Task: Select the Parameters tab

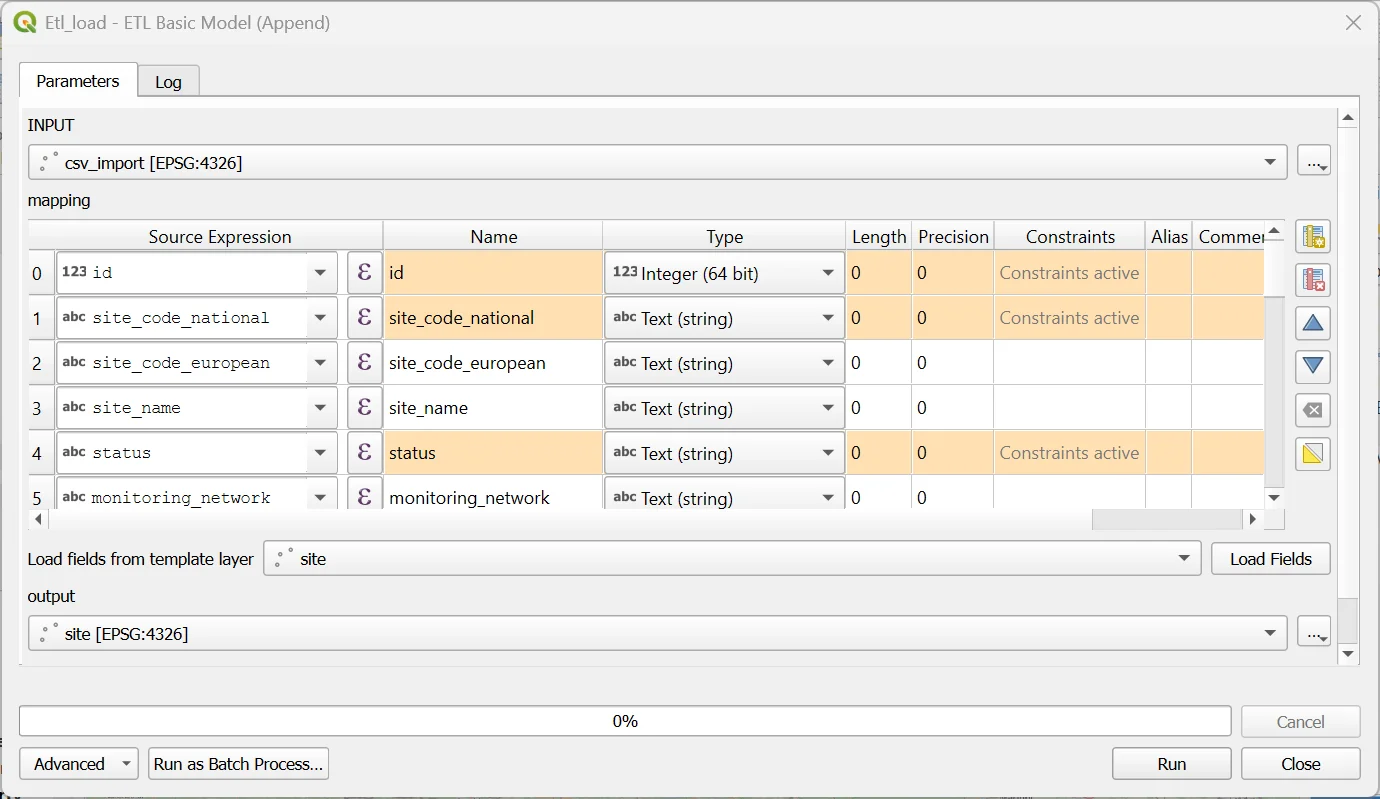Action: pos(77,81)
